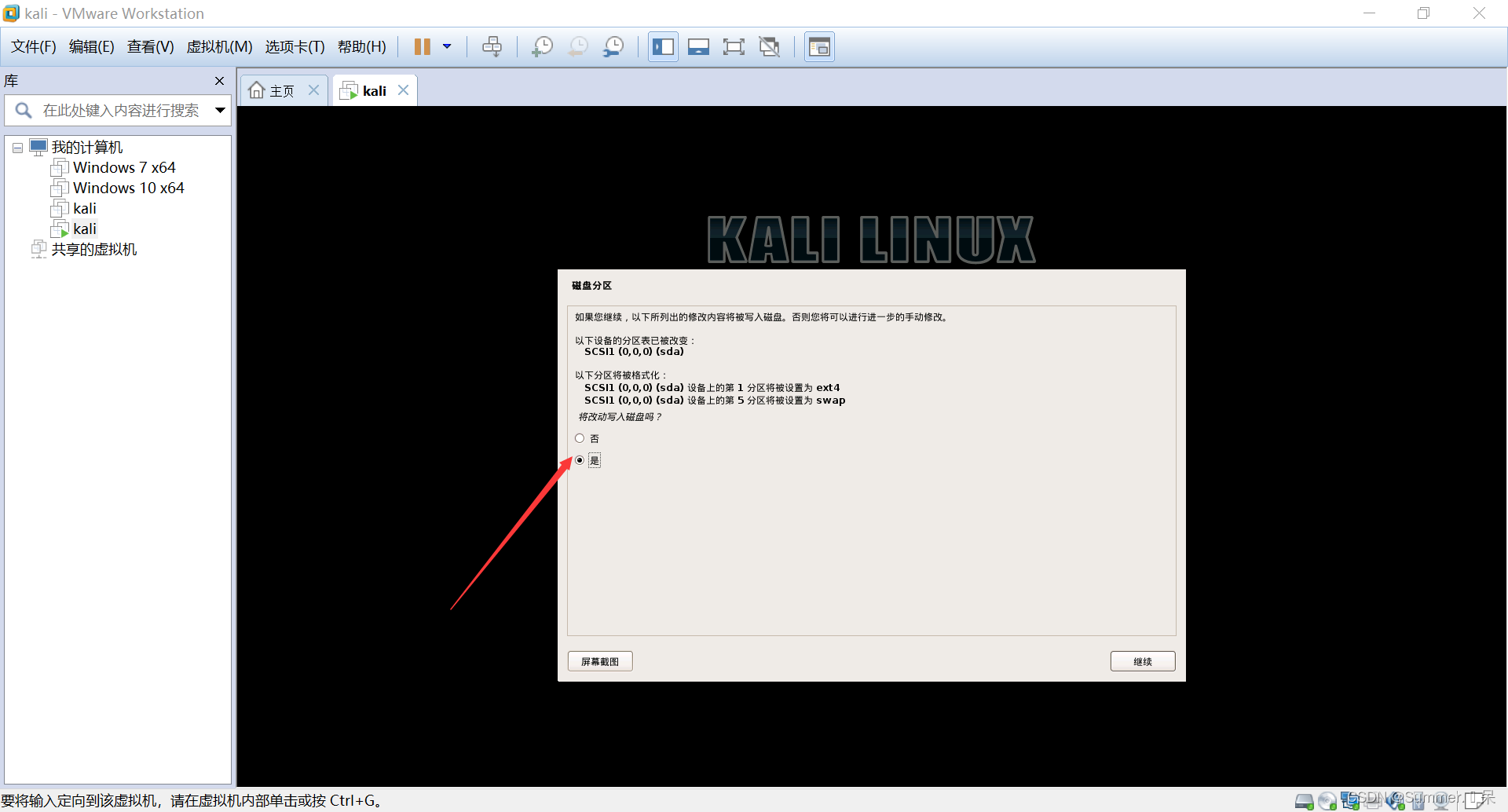The width and height of the screenshot is (1508, 812).
Task: Open the 文件(F) menu
Action: tap(33, 47)
